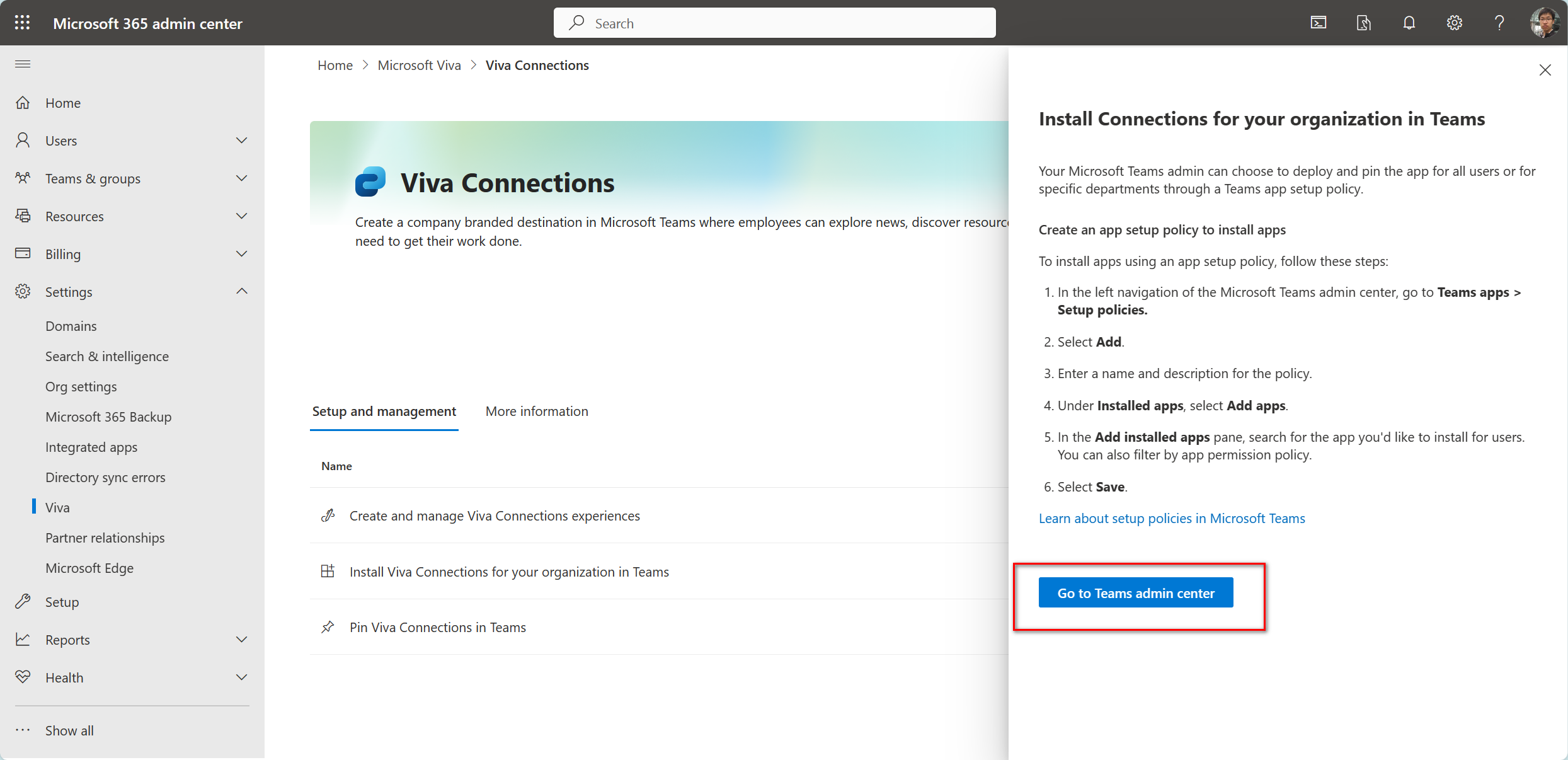The width and height of the screenshot is (1568, 760).
Task: Navigate to Microsoft Viva breadcrumb
Action: point(419,65)
